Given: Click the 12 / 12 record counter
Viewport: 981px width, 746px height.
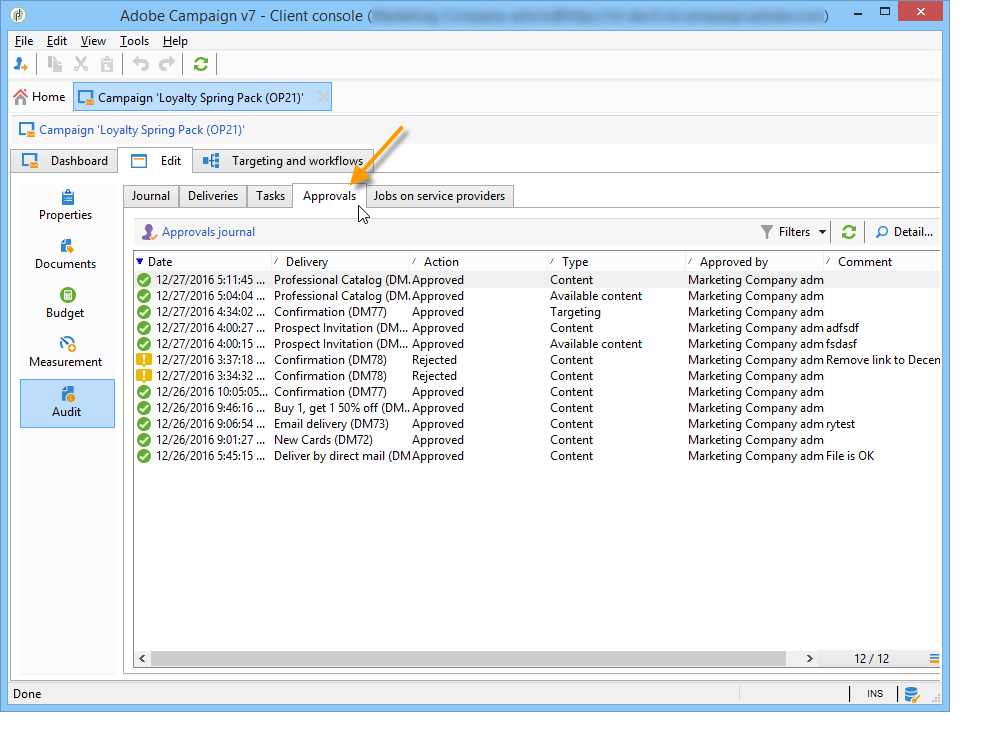Looking at the screenshot, I should (872, 658).
